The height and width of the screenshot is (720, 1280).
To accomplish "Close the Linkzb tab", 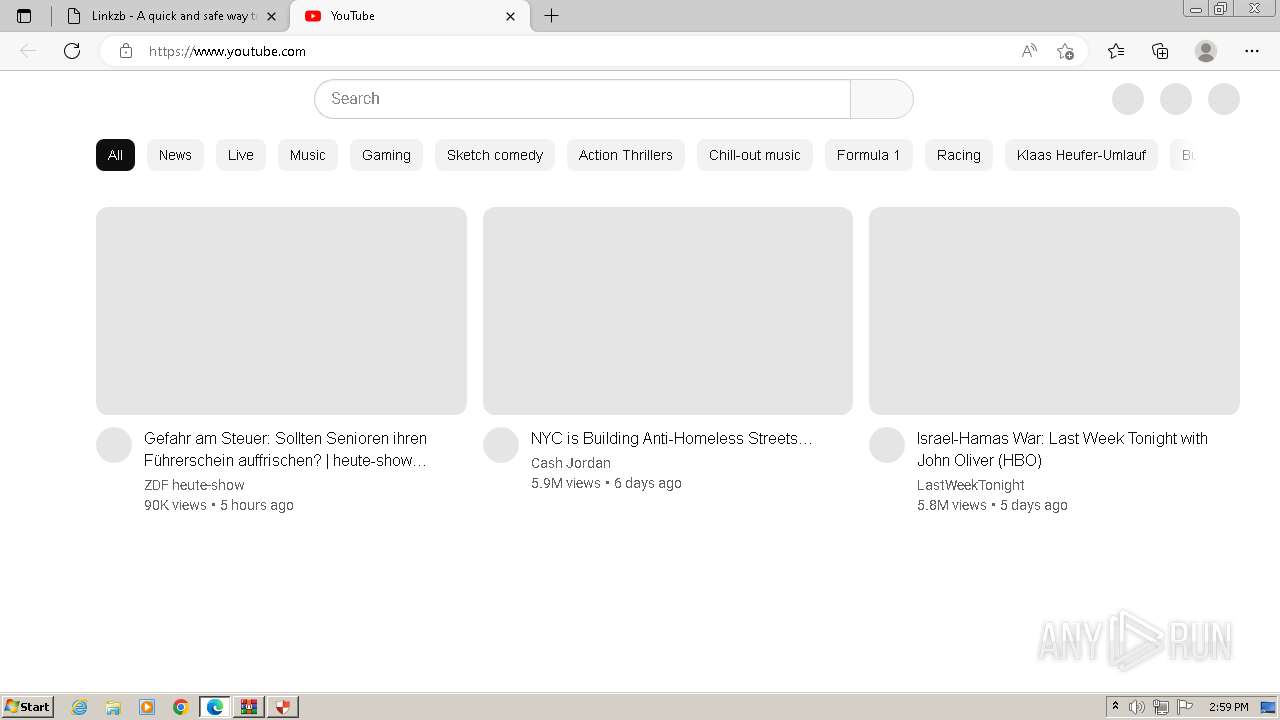I will [272, 16].
